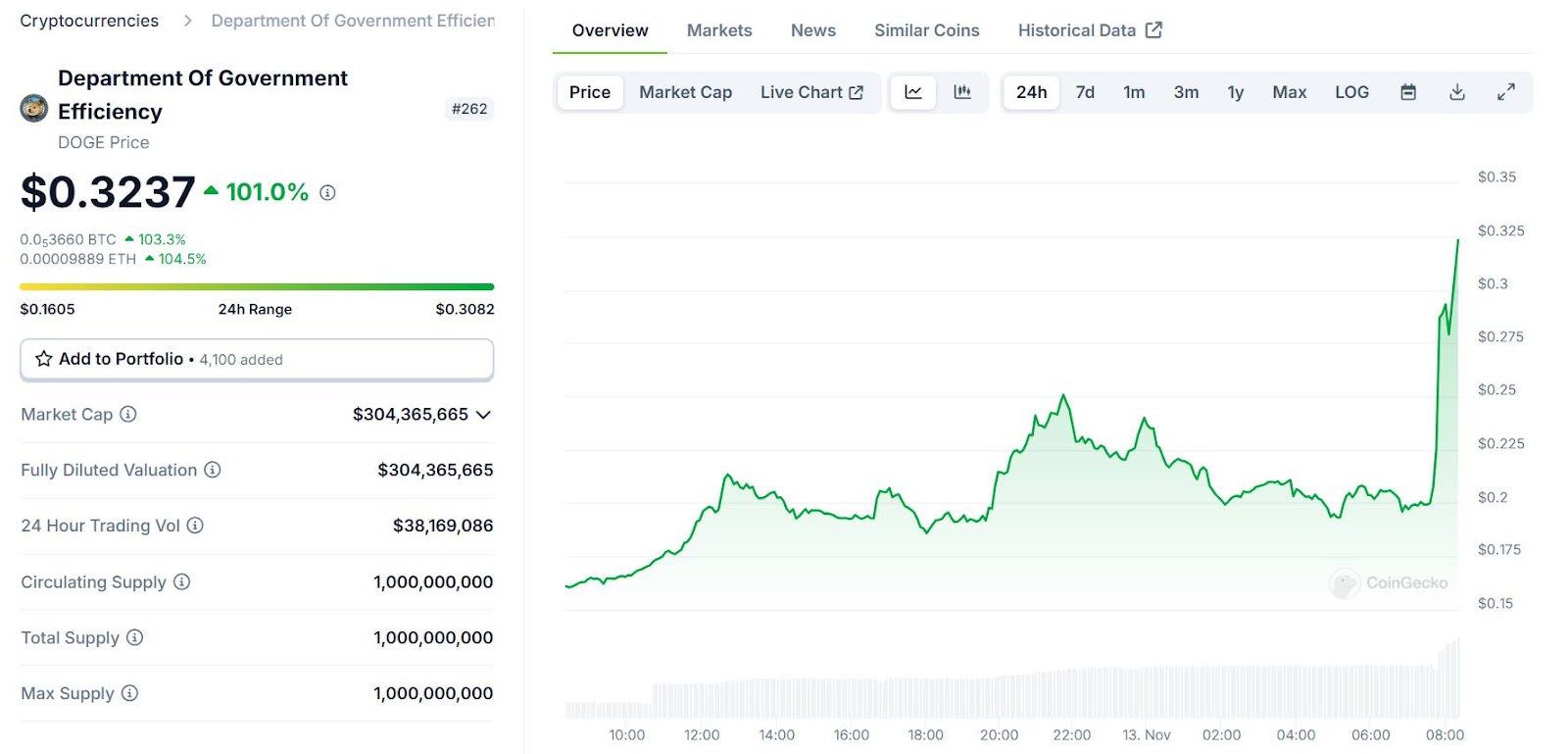The height and width of the screenshot is (754, 1568).
Task: Click the chart line peak near 22:00
Action: 1063,396
